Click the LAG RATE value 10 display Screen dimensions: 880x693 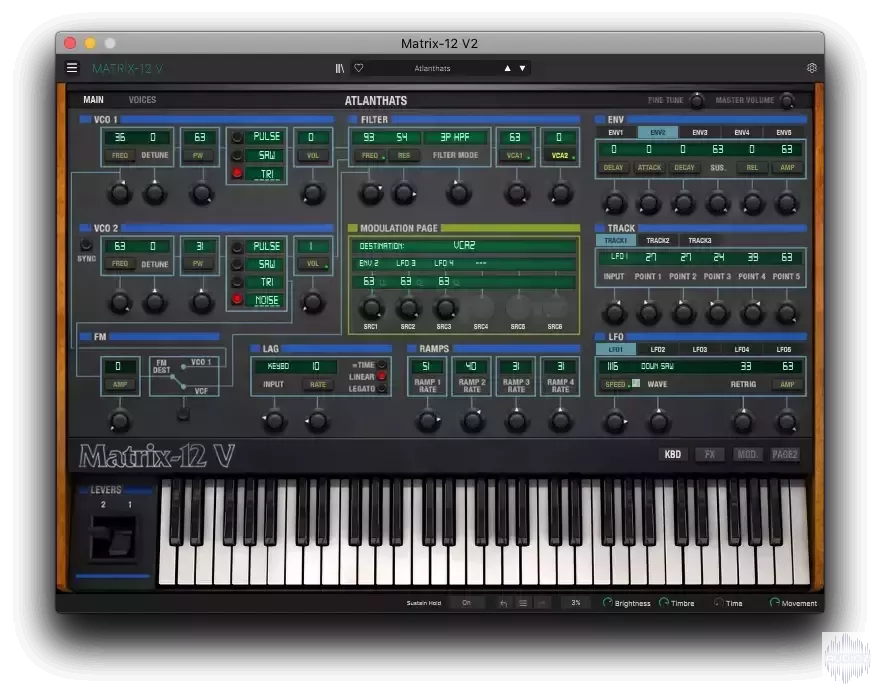pos(316,366)
